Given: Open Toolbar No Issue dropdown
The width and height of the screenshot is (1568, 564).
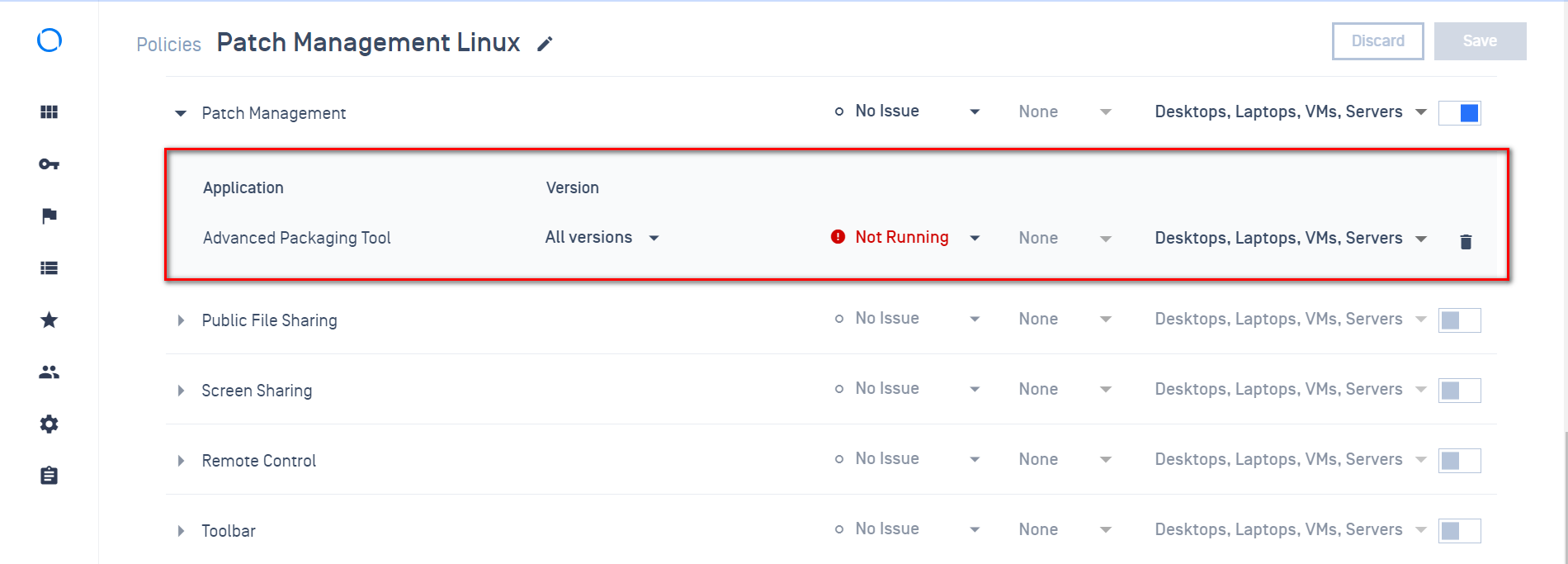Looking at the screenshot, I should 907,529.
